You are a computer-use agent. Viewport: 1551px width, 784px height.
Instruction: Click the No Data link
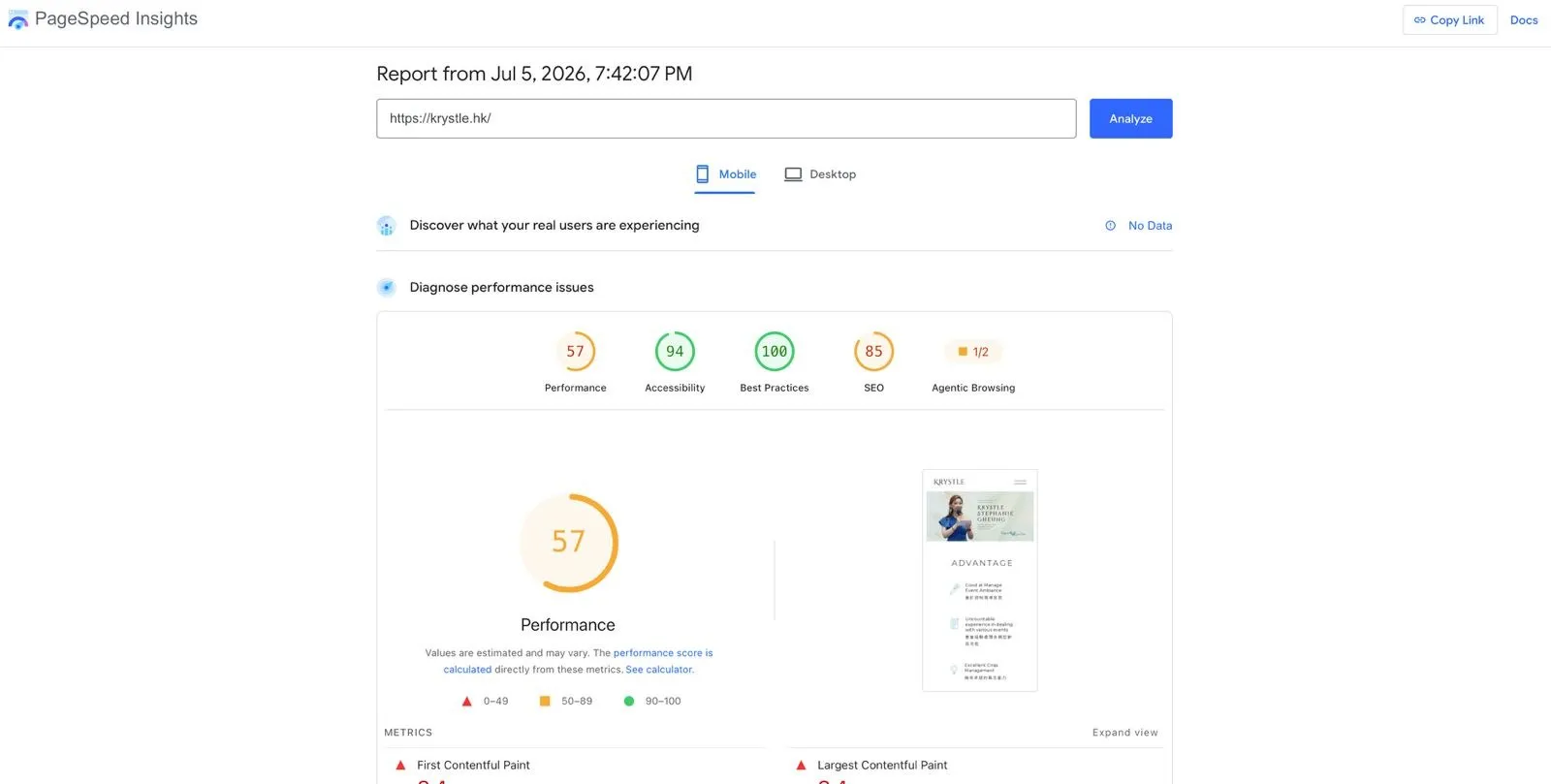click(x=1150, y=226)
